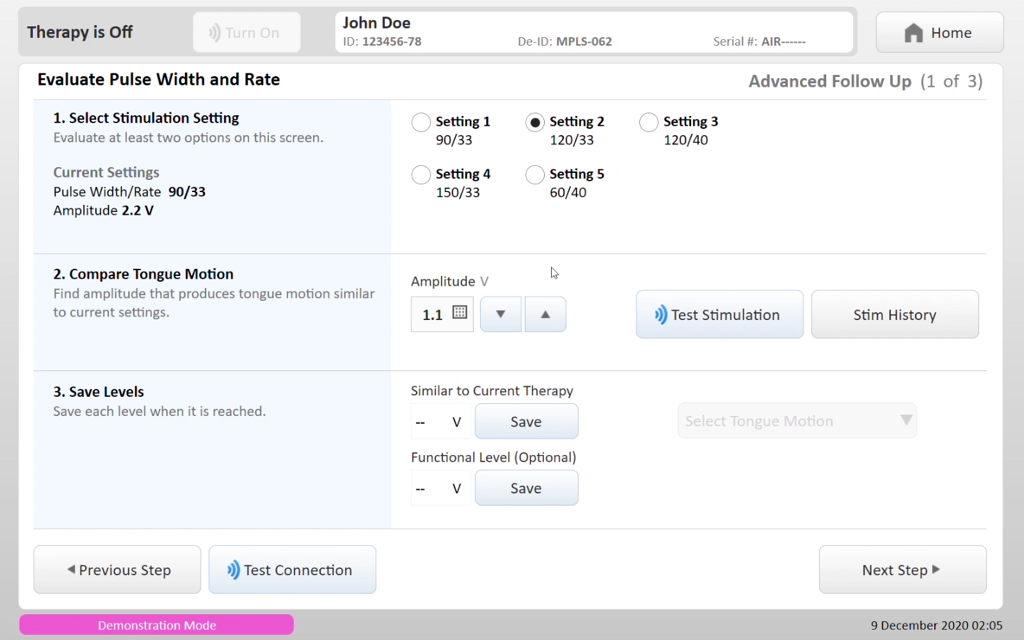Screen dimensions: 1024x640
Task: Click the Demonstration Mode banner
Action: (x=157, y=625)
